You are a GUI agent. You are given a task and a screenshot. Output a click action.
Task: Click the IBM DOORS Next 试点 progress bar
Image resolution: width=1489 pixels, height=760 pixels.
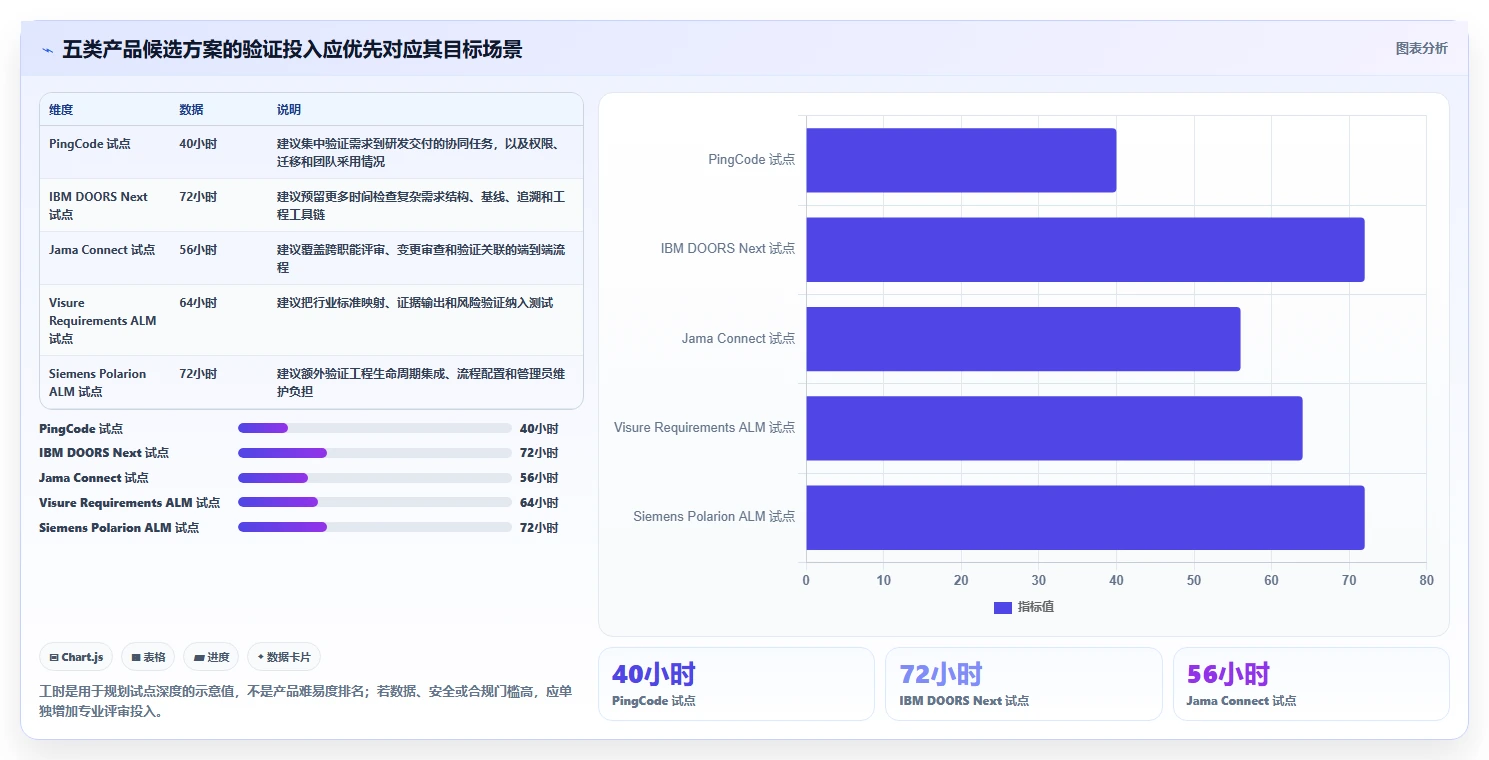point(375,453)
